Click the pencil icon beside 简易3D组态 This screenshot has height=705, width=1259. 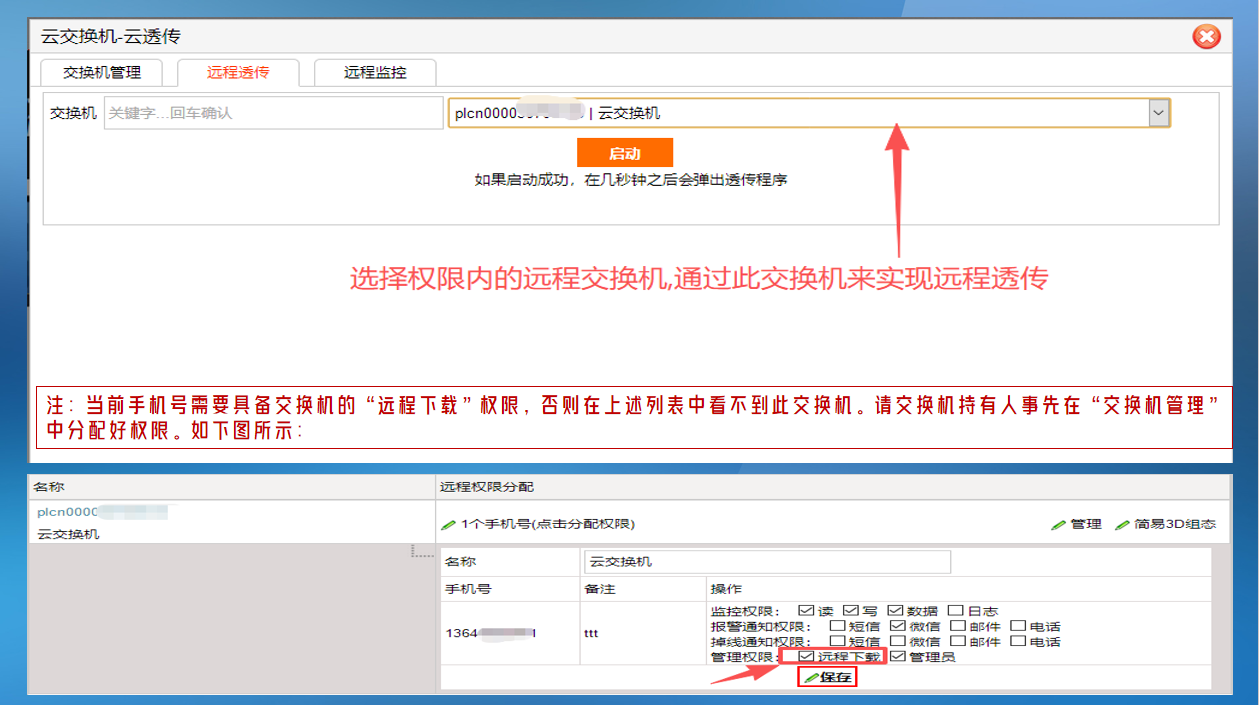tap(1122, 524)
